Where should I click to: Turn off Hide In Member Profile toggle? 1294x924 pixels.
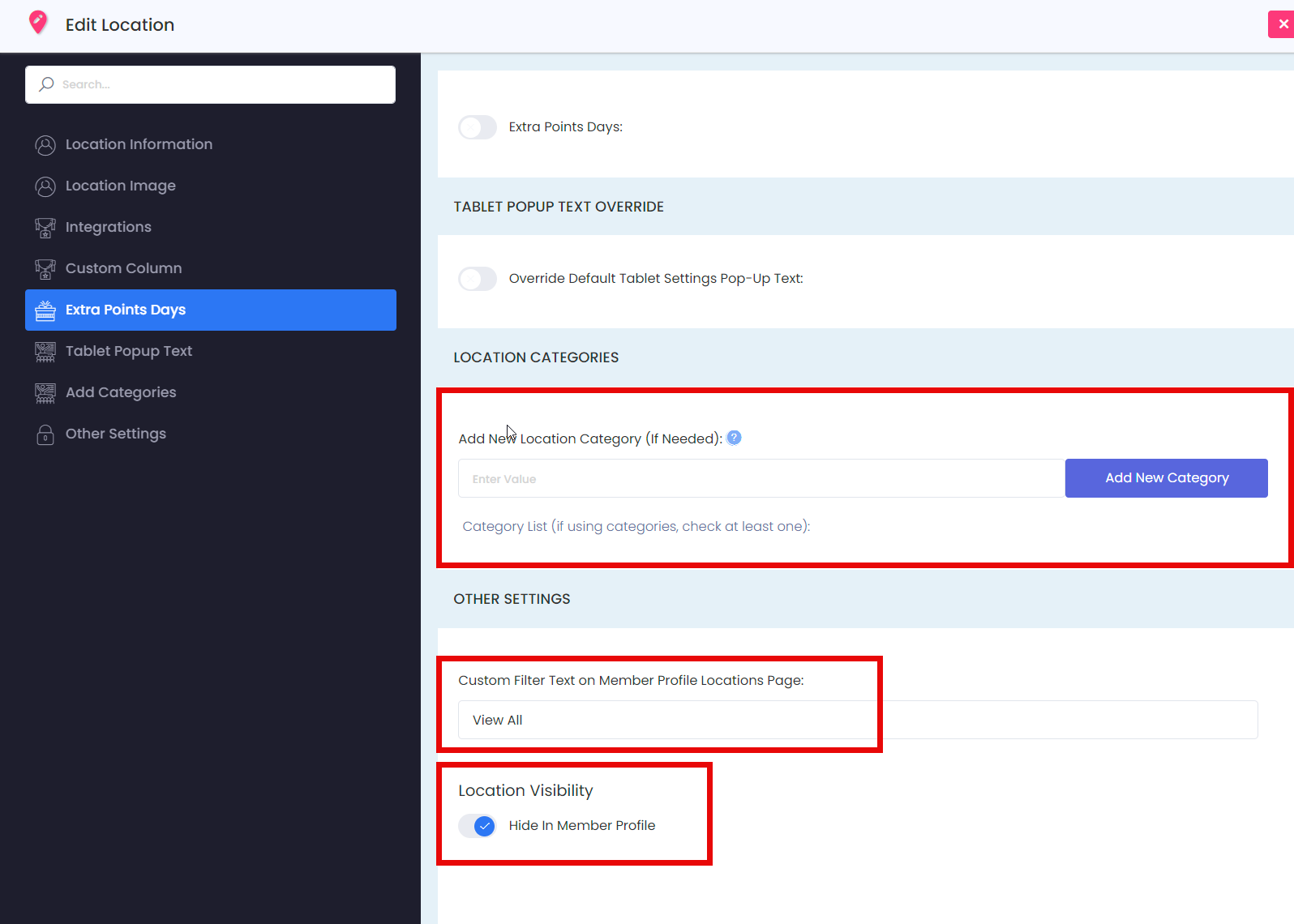click(478, 826)
